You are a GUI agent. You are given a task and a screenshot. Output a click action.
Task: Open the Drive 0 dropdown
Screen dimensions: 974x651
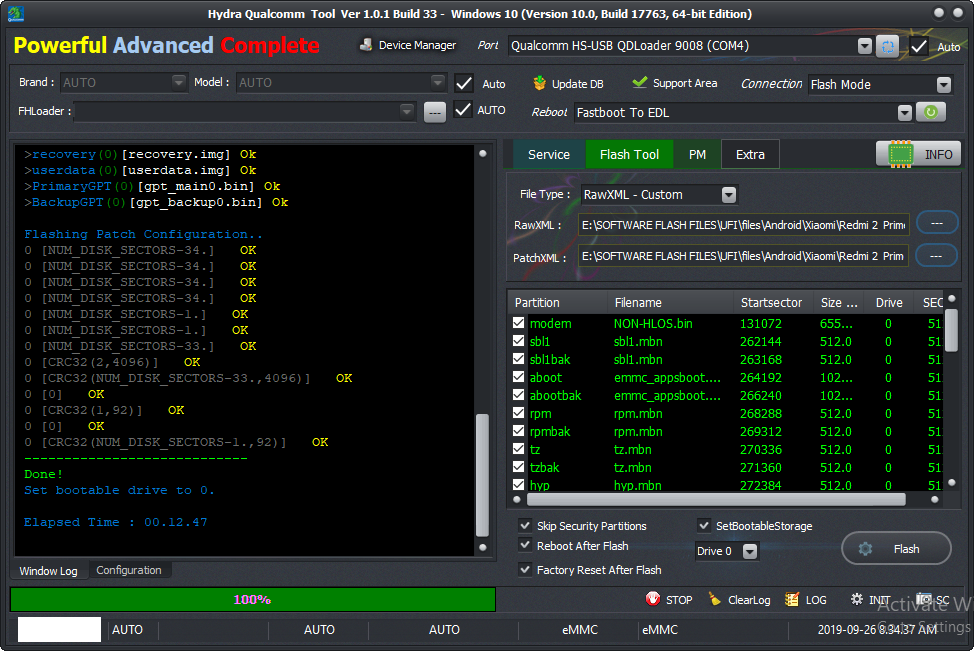tap(750, 551)
